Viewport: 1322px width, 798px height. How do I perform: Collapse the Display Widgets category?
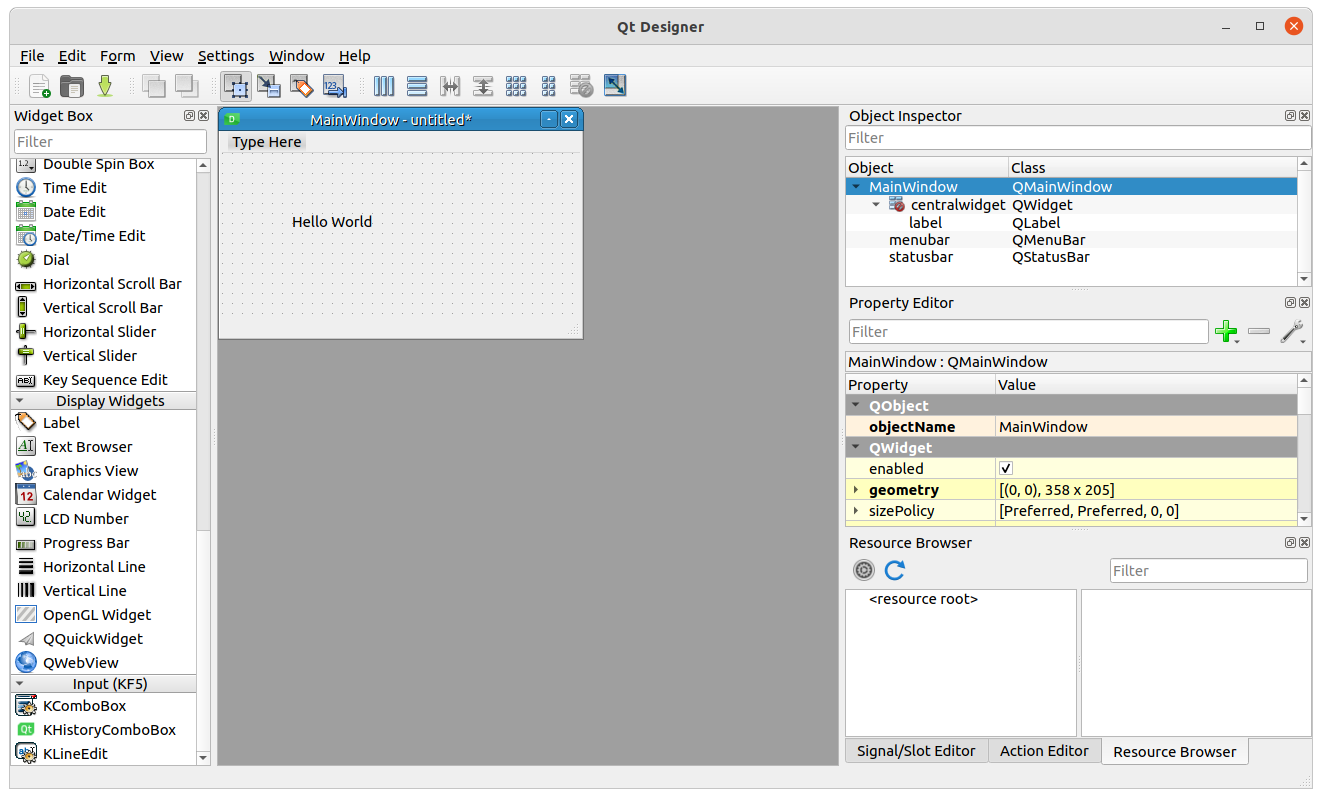pos(20,401)
